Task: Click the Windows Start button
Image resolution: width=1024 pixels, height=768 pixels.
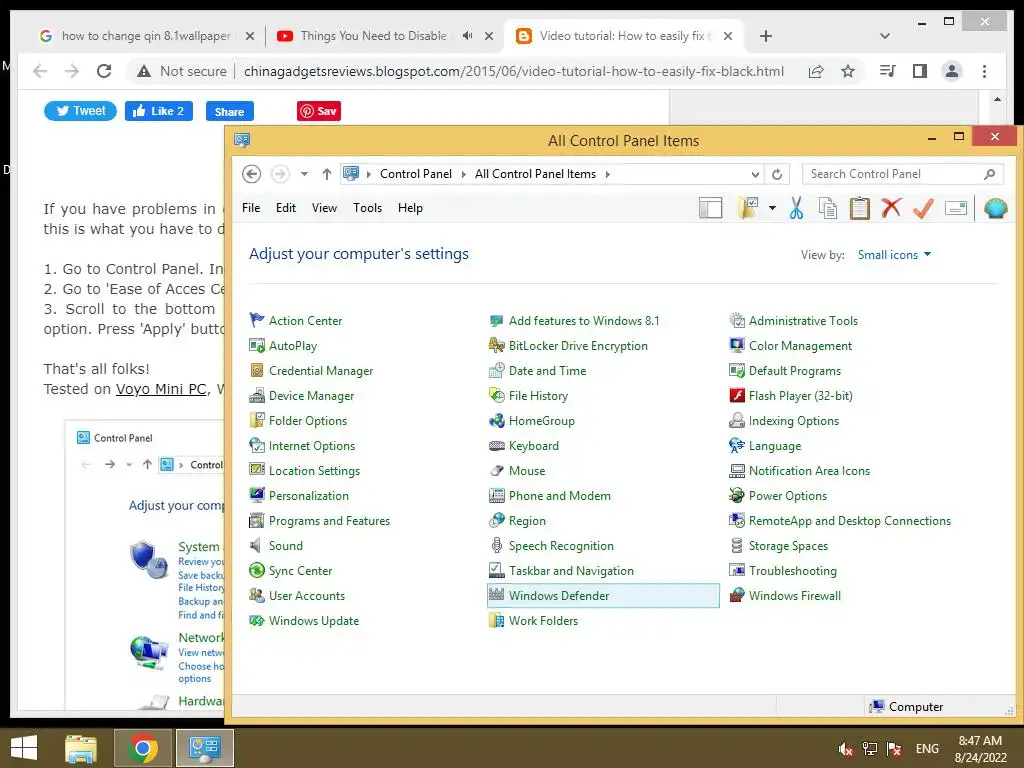Action: click(x=24, y=748)
